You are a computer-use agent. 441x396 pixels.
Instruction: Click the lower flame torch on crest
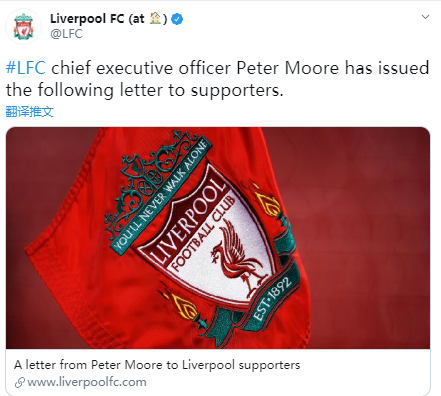click(x=184, y=308)
